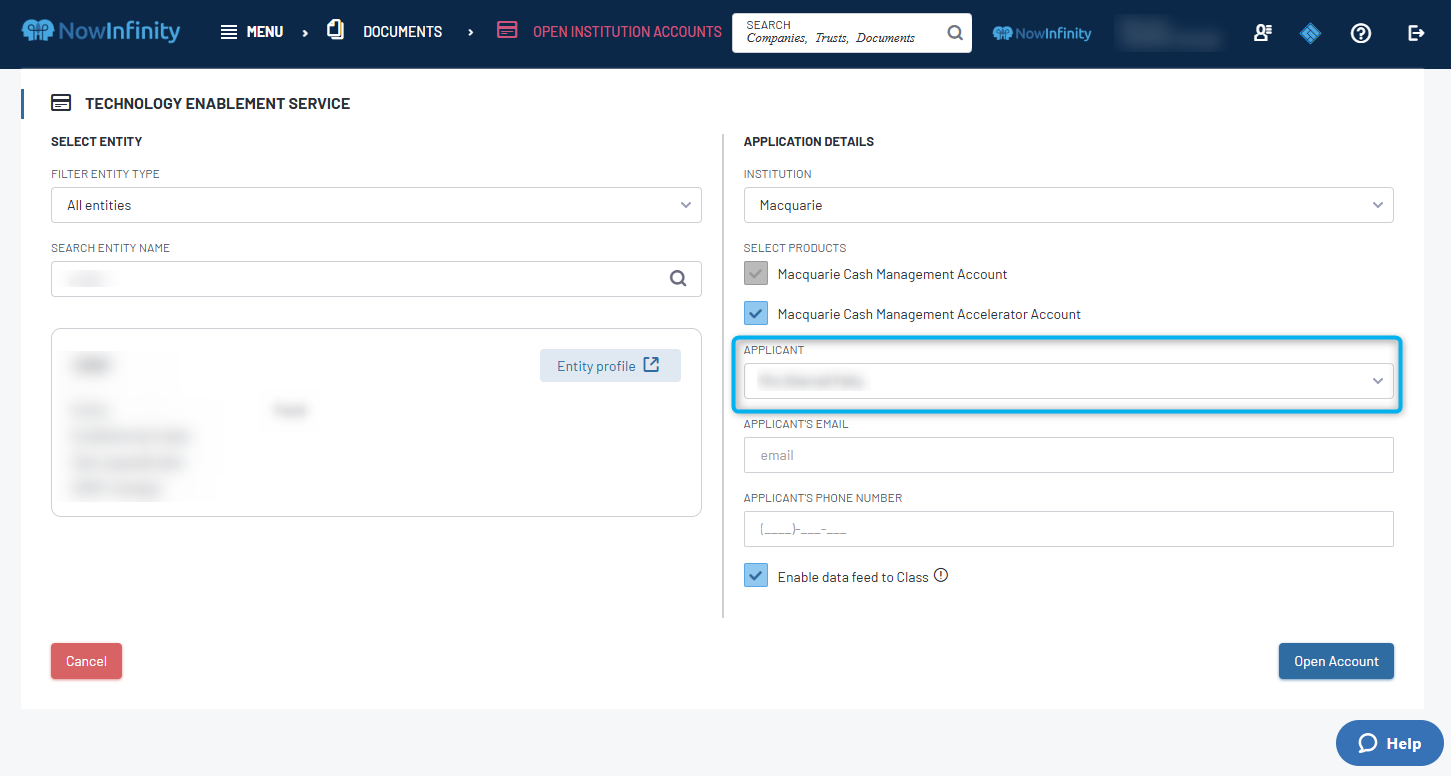Open the hamburger MENU icon

click(229, 32)
